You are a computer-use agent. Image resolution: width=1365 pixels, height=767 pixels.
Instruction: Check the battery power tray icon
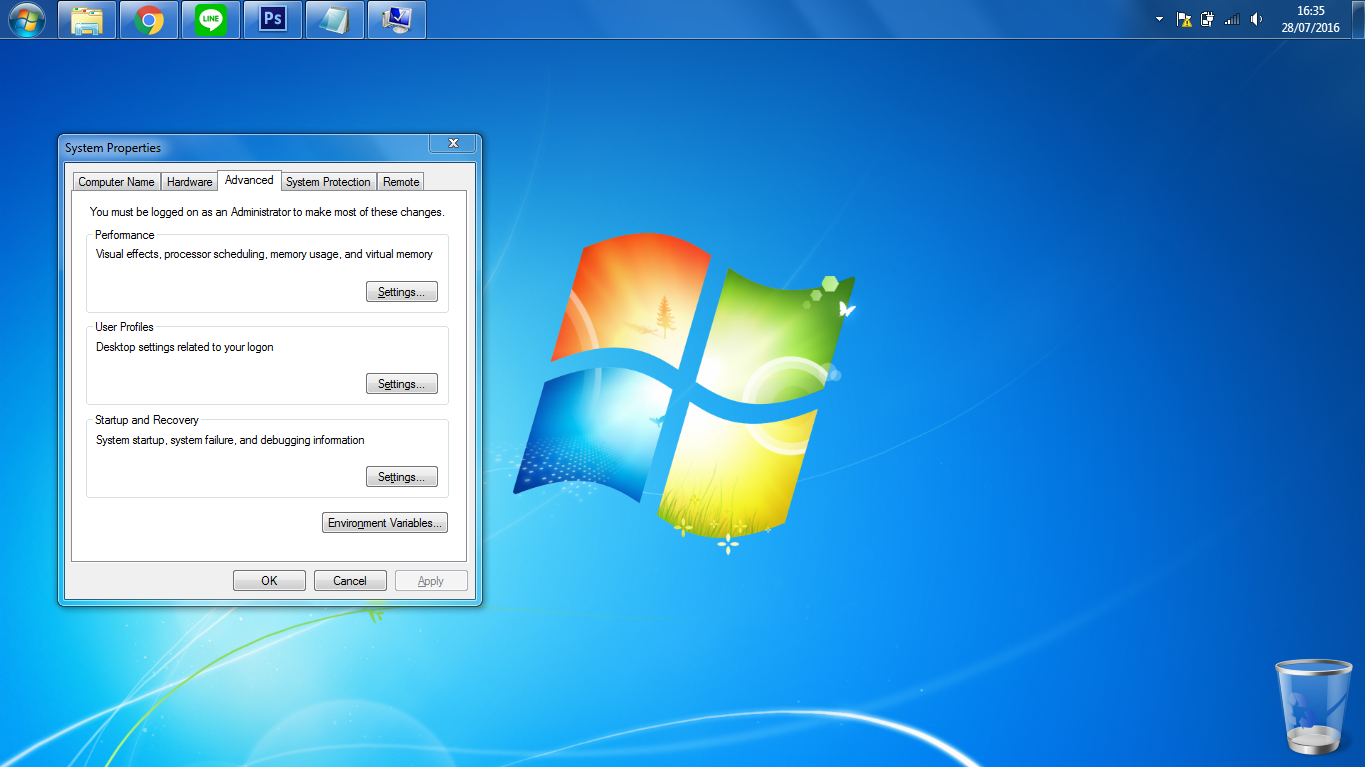[1208, 19]
